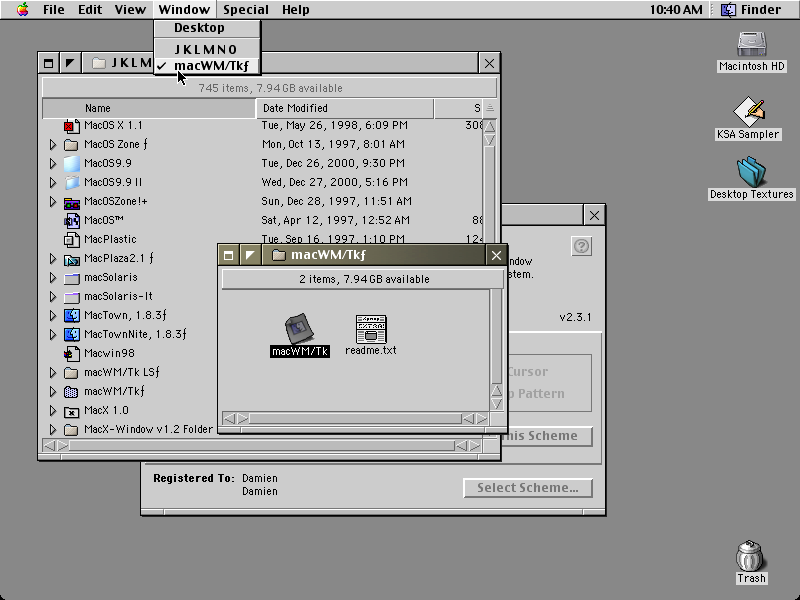The width and height of the screenshot is (800, 600).
Task: Click the MacOS9.9 II folder icon
Action: click(x=71, y=182)
